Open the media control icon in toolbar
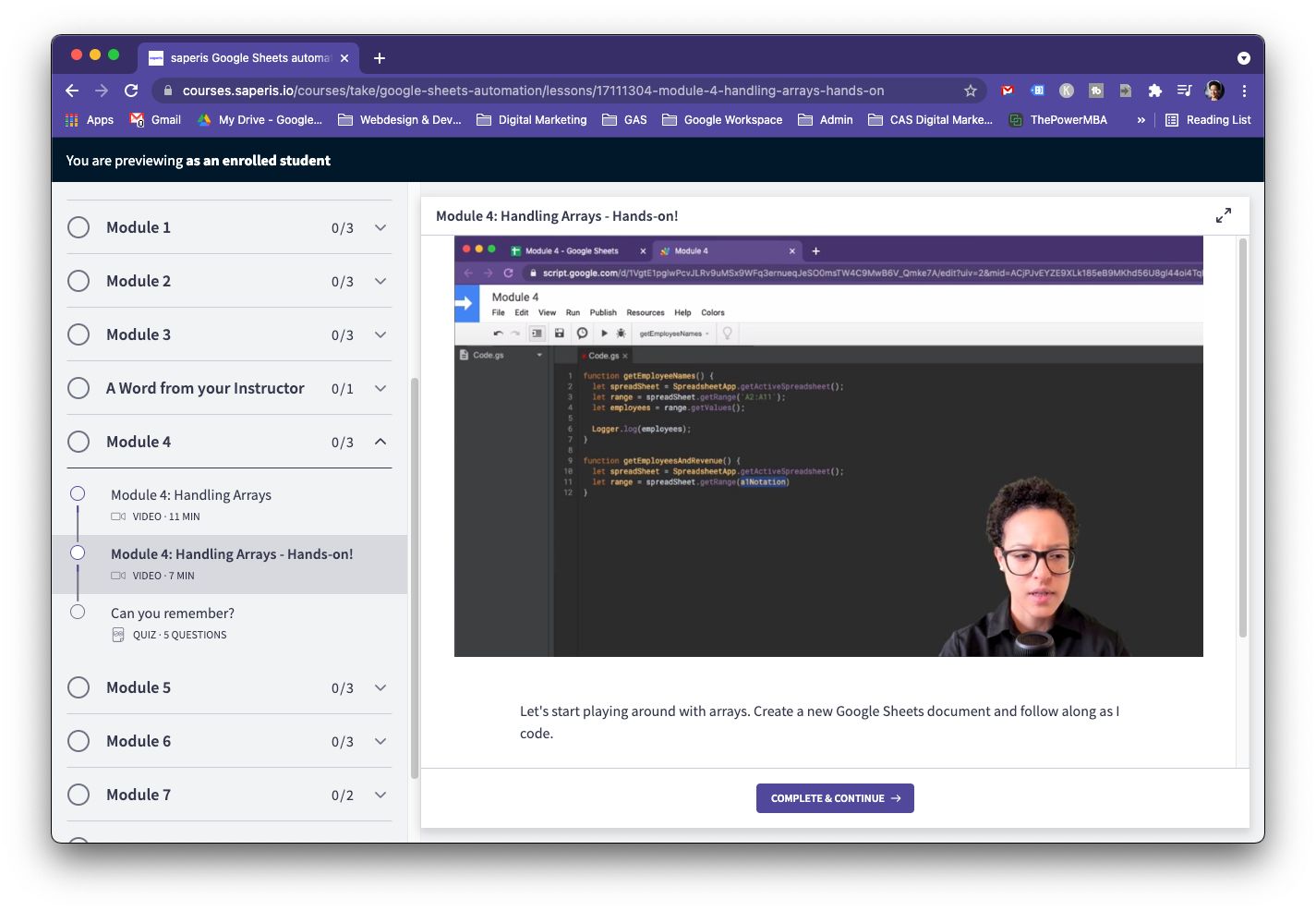The image size is (1316, 911). (1184, 91)
